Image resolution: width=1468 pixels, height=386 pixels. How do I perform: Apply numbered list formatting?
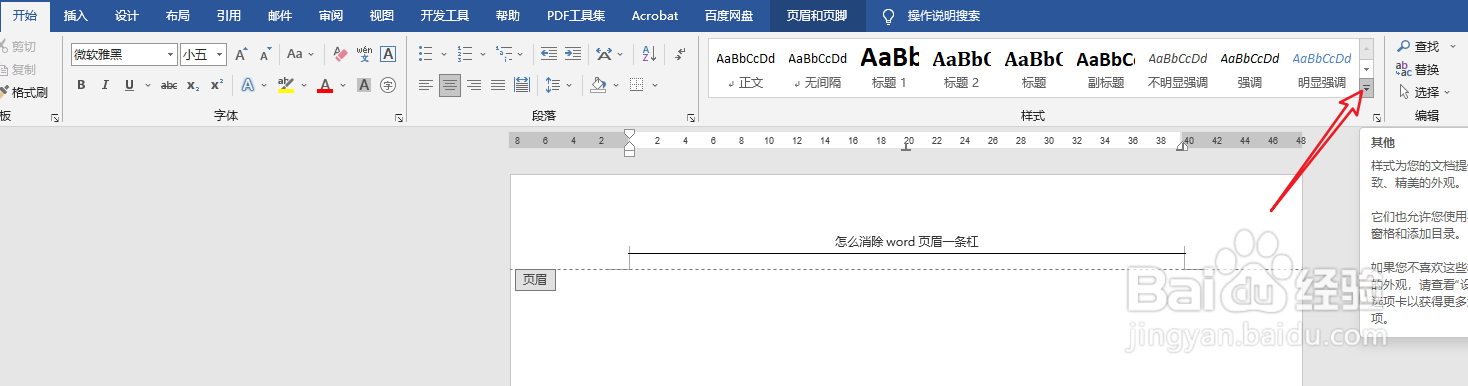pyautogui.click(x=464, y=54)
